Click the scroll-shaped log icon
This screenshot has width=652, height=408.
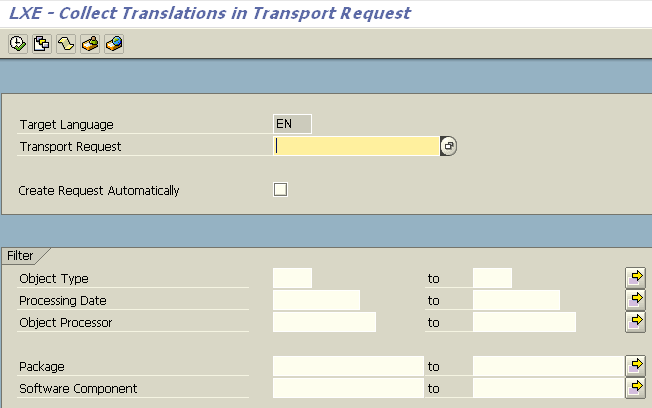66,44
